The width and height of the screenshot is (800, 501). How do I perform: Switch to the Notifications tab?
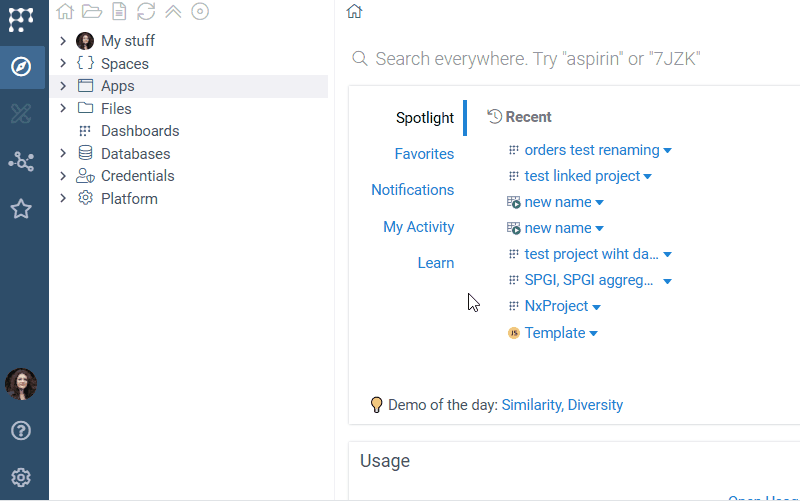click(412, 190)
